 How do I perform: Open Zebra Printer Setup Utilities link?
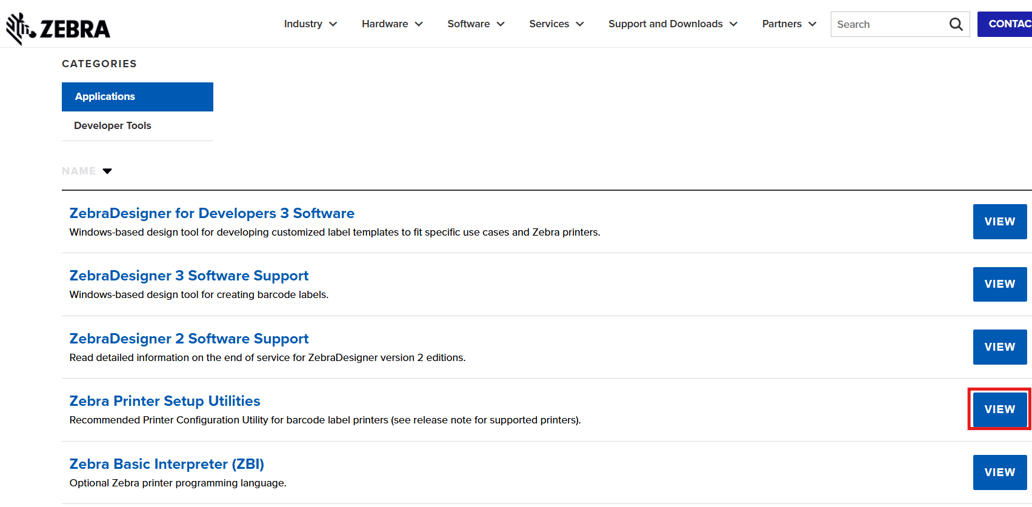click(164, 401)
